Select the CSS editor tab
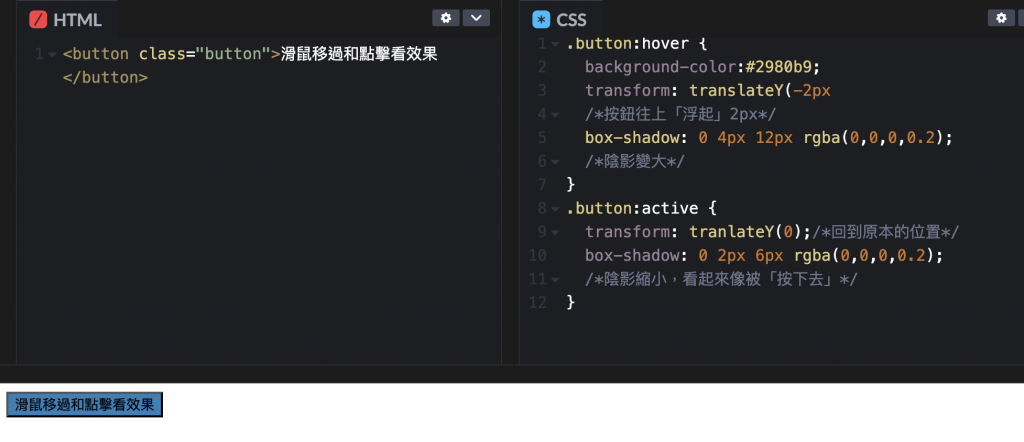The height and width of the screenshot is (442, 1024). [x=561, y=20]
